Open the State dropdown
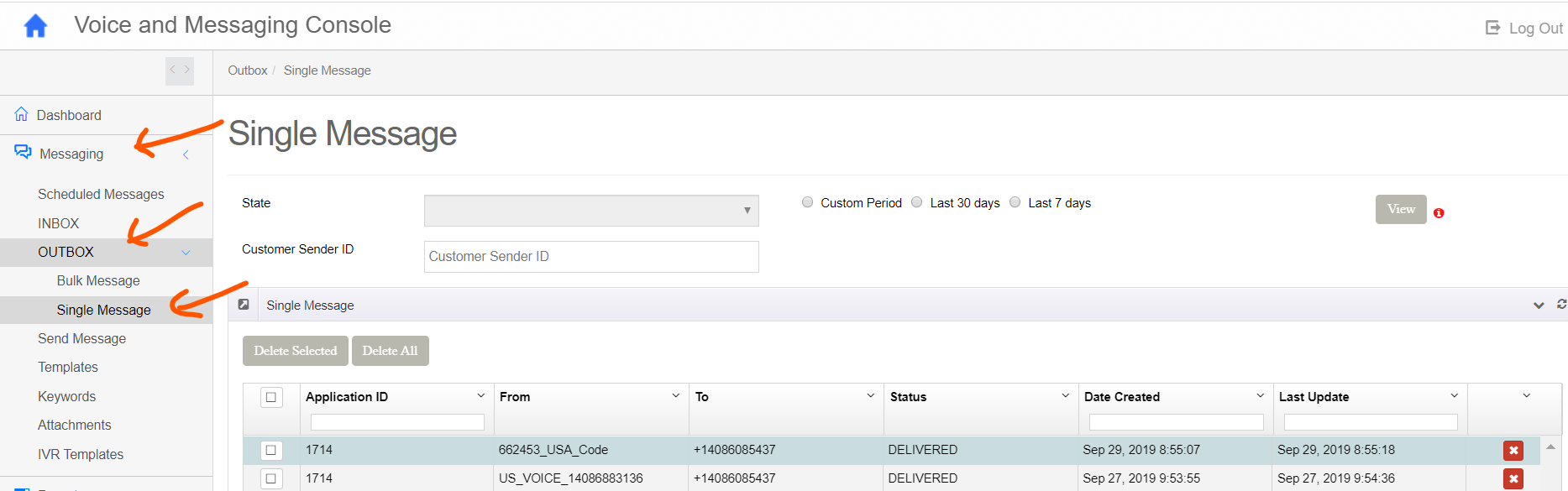This screenshot has height=491, width=1568. pos(591,211)
